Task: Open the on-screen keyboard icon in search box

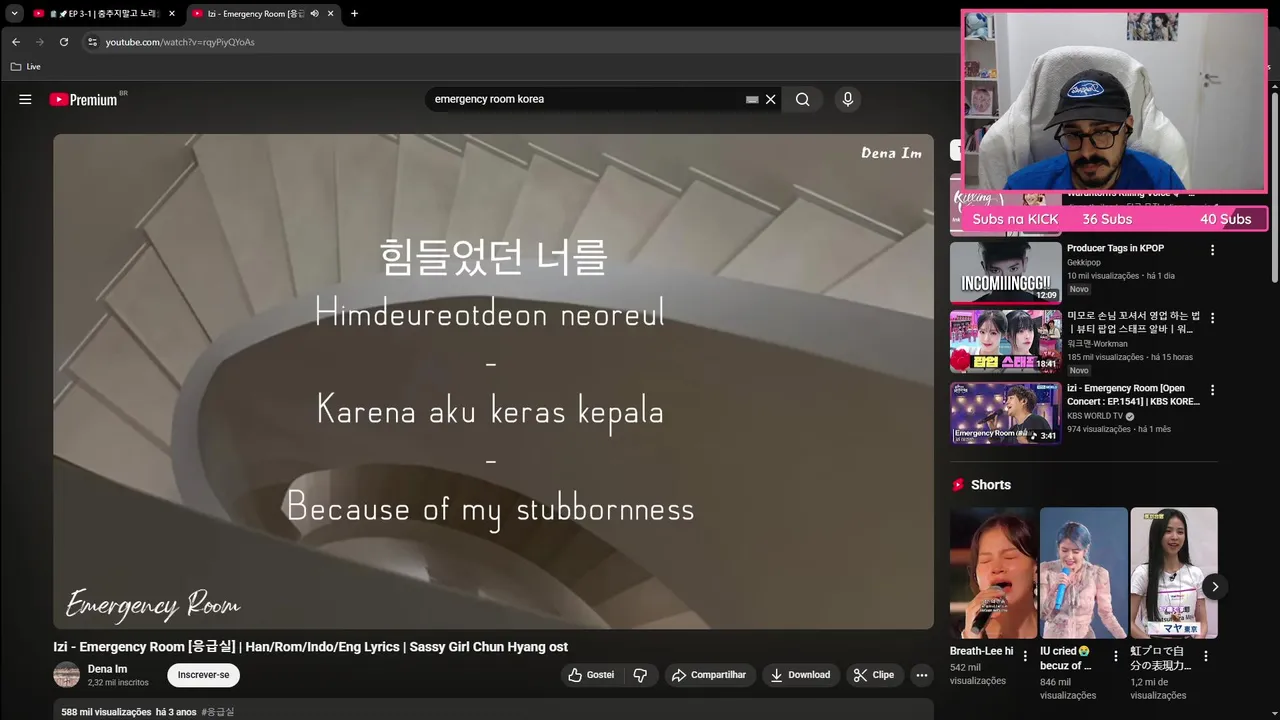Action: tap(752, 99)
